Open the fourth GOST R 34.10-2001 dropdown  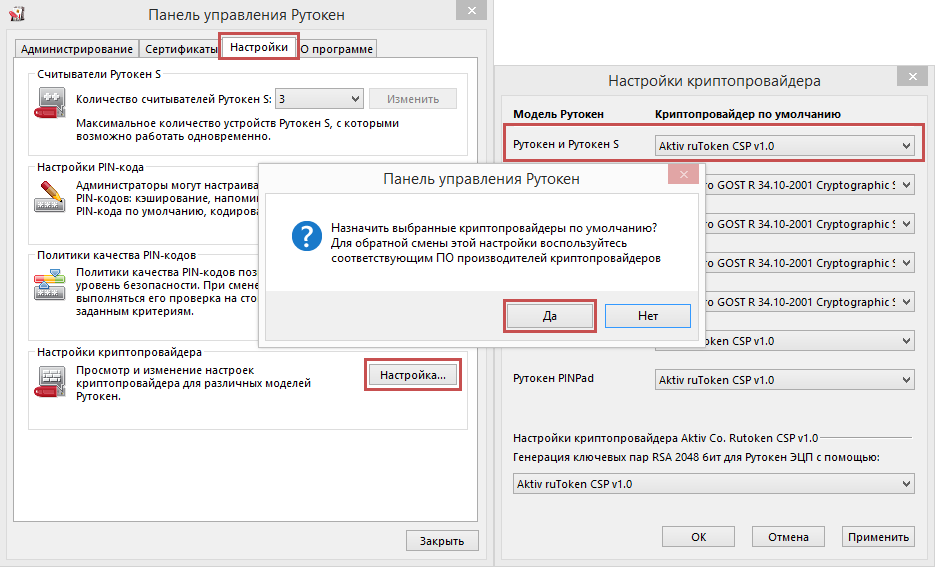click(809, 302)
